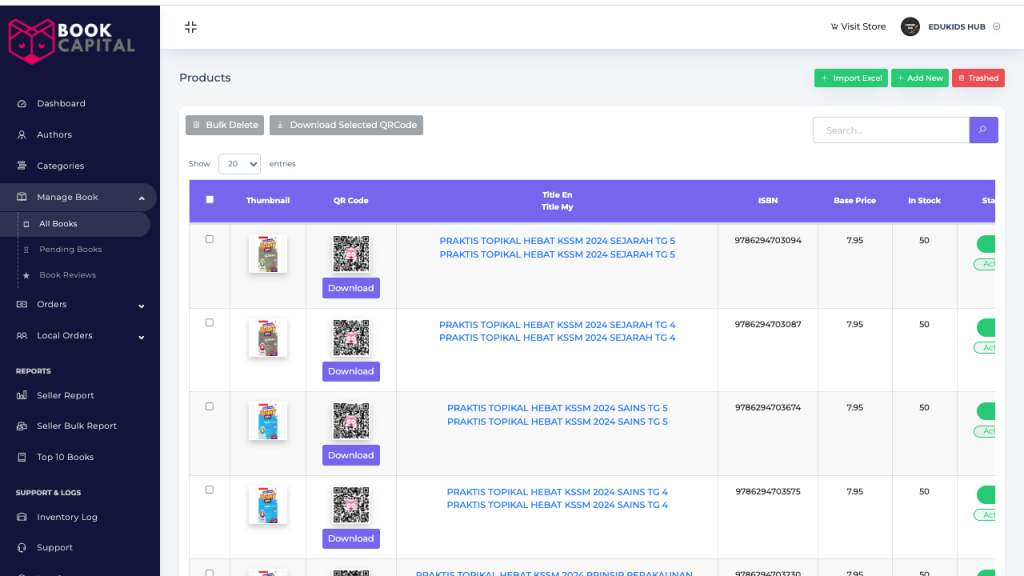Select checkbox for SAINS TG 4 row
1024x576 pixels.
pyautogui.click(x=209, y=490)
